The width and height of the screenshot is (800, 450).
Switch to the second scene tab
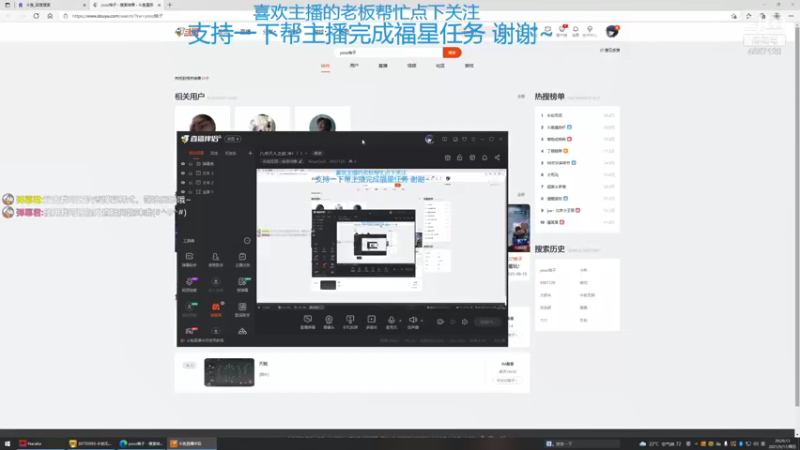pos(214,153)
